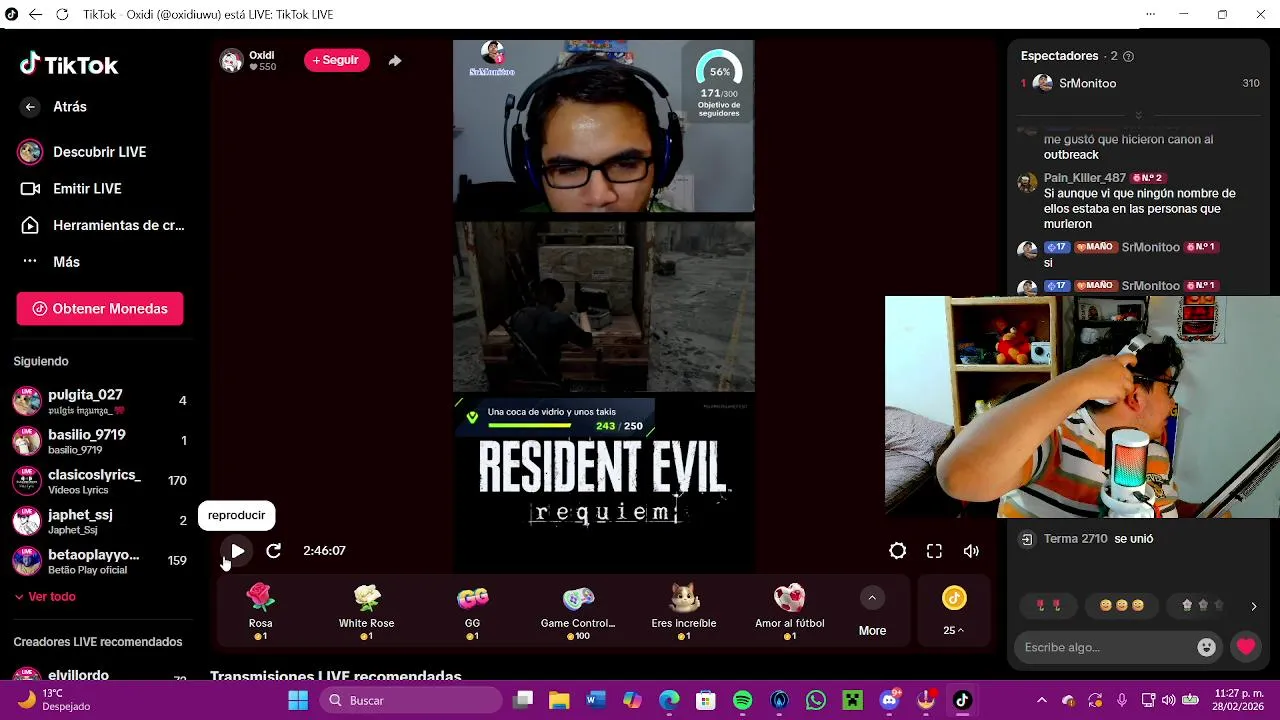Open elvillordo recommended creator
This screenshot has width=1280, height=720.
click(78, 675)
